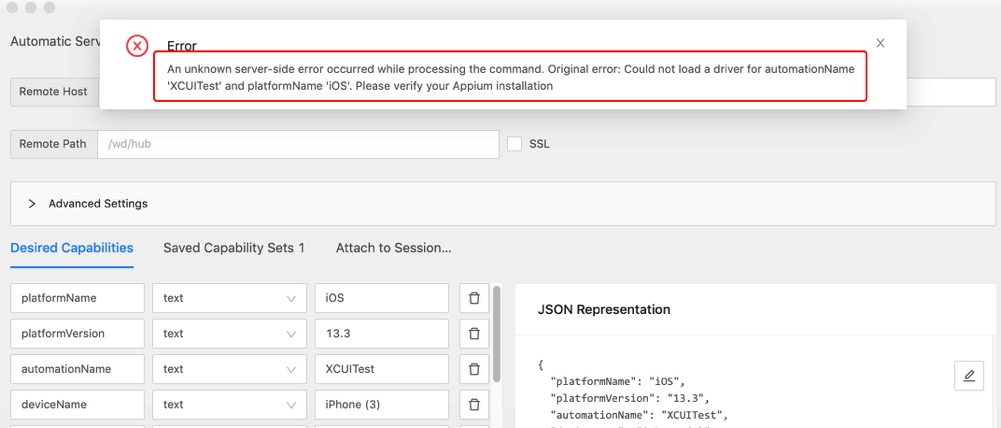Close the error notification
1001x428 pixels.
click(x=880, y=43)
